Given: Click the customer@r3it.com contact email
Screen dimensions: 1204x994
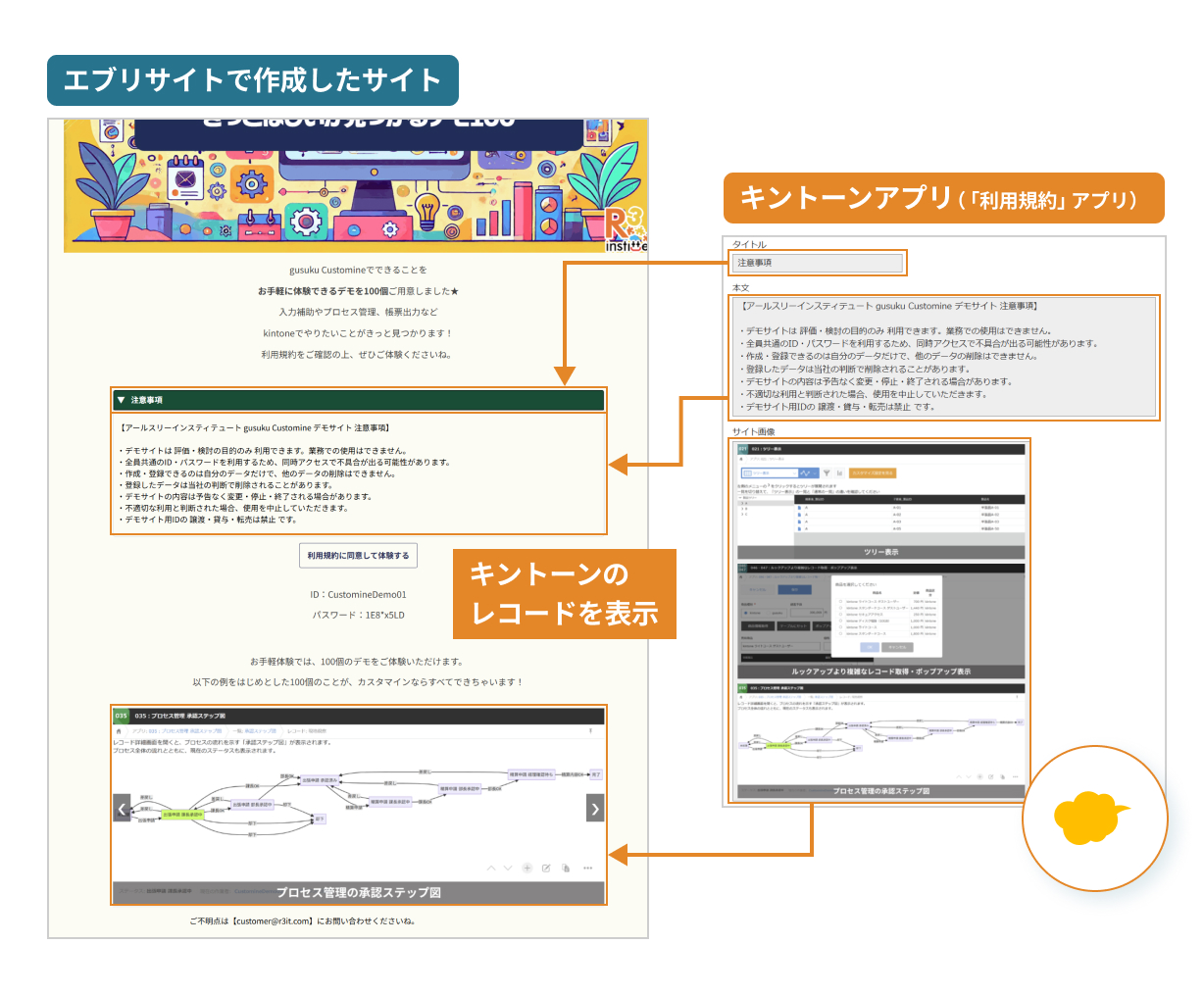Looking at the screenshot, I should pyautogui.click(x=273, y=921).
